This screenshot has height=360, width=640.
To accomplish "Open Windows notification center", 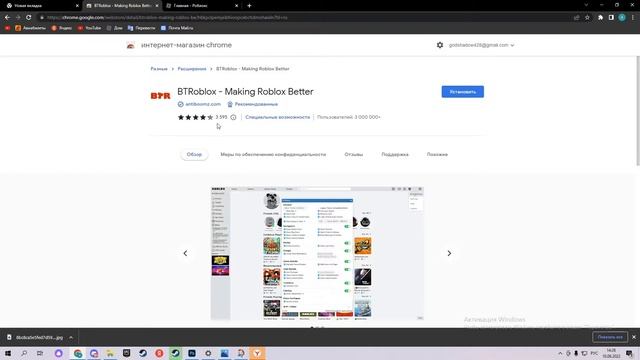I will [629, 353].
